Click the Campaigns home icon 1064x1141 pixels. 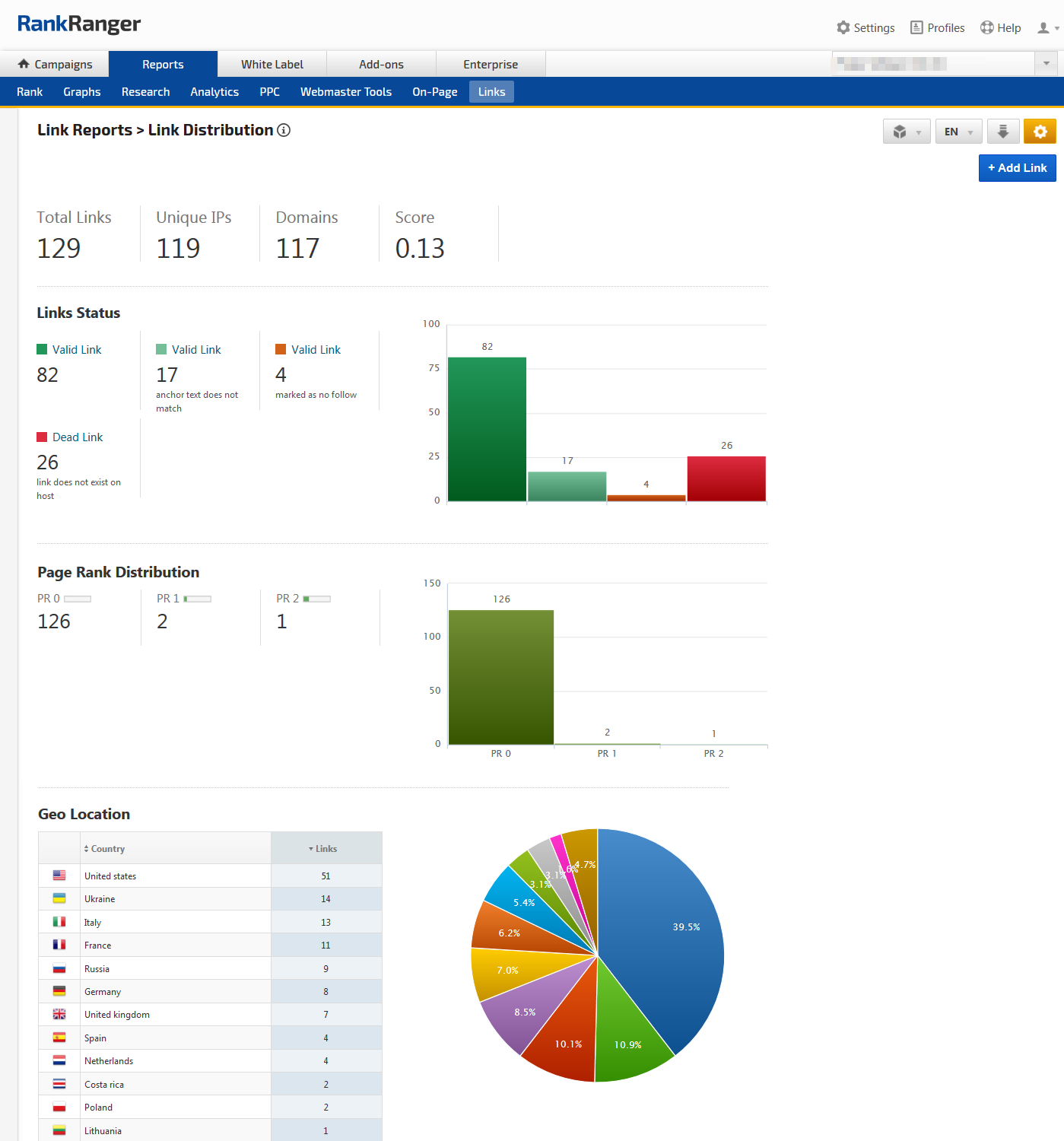pyautogui.click(x=24, y=64)
